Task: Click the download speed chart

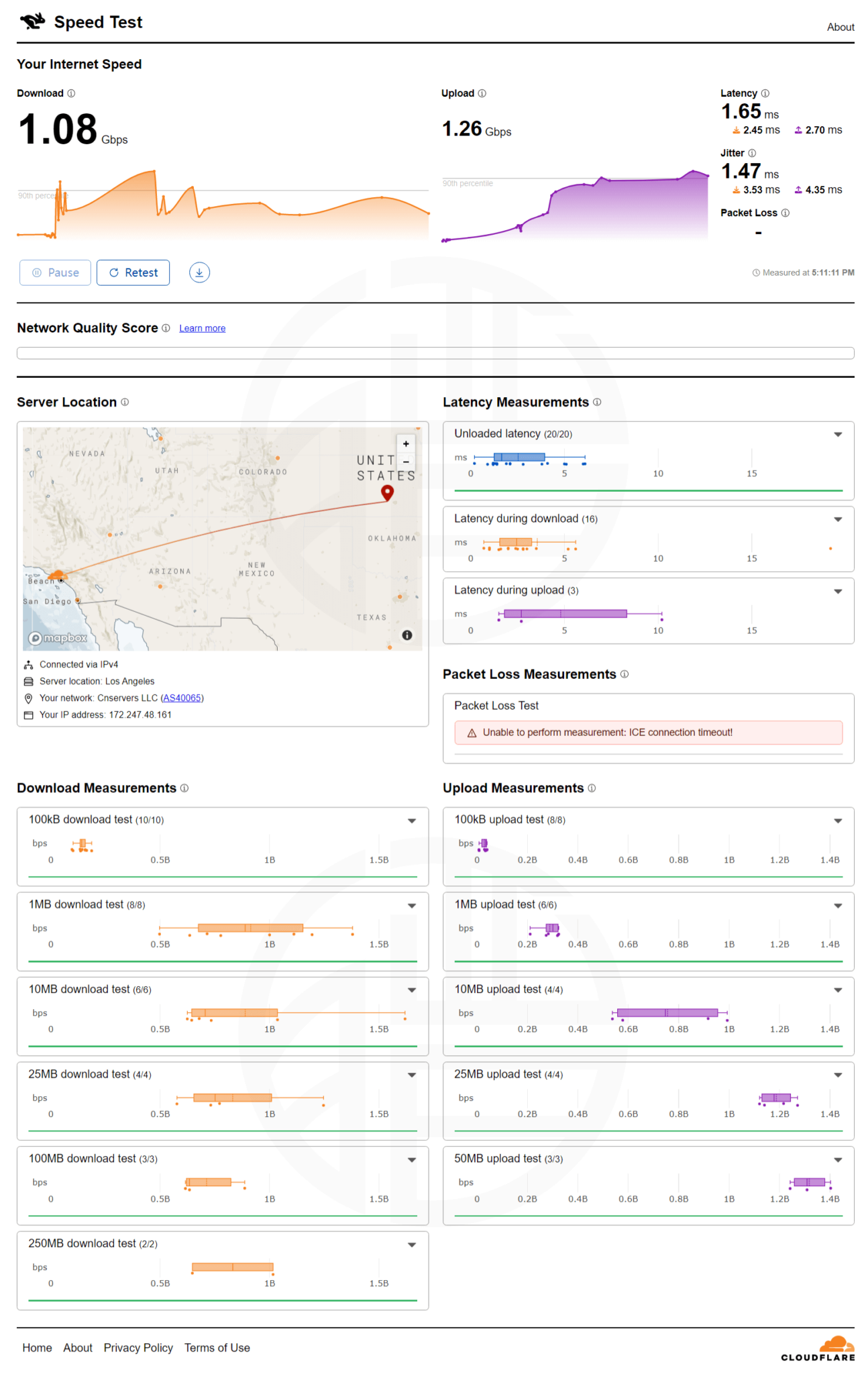Action: point(223,205)
